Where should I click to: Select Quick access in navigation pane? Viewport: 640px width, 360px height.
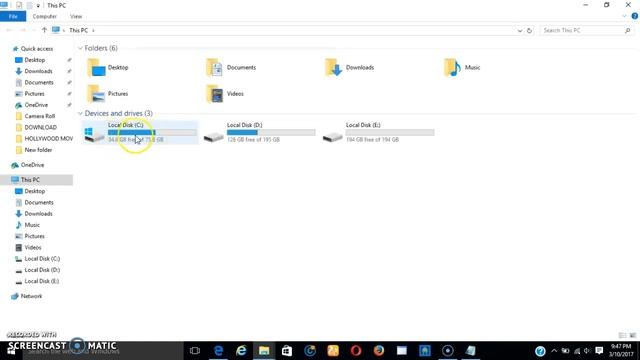coord(37,49)
